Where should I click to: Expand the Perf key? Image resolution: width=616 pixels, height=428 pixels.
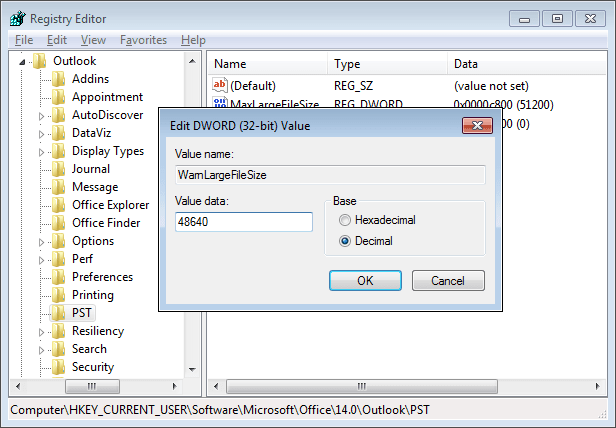[41, 260]
